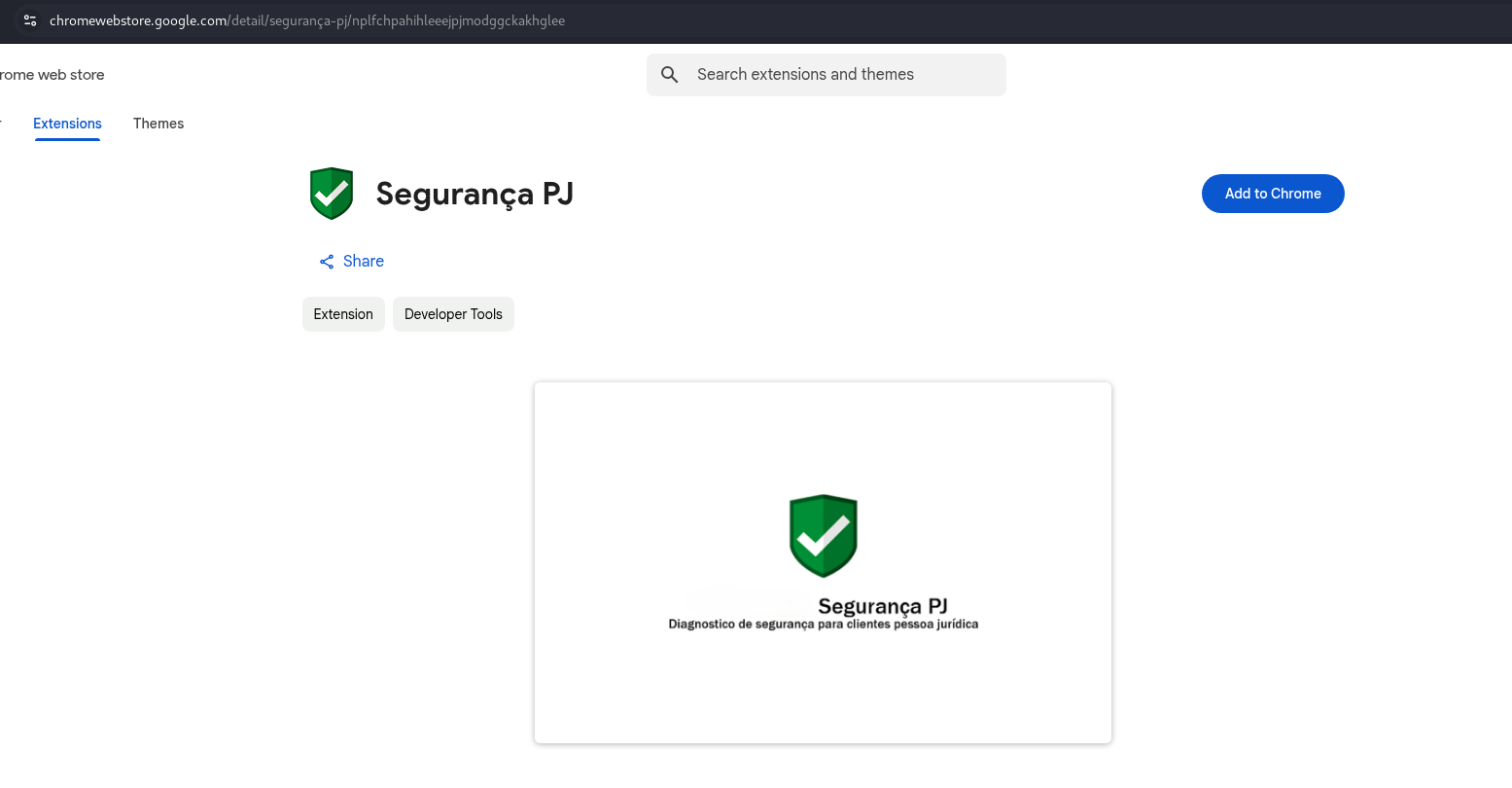Switch to the Themes tab
Image resolution: width=1512 pixels, height=788 pixels.
click(158, 124)
